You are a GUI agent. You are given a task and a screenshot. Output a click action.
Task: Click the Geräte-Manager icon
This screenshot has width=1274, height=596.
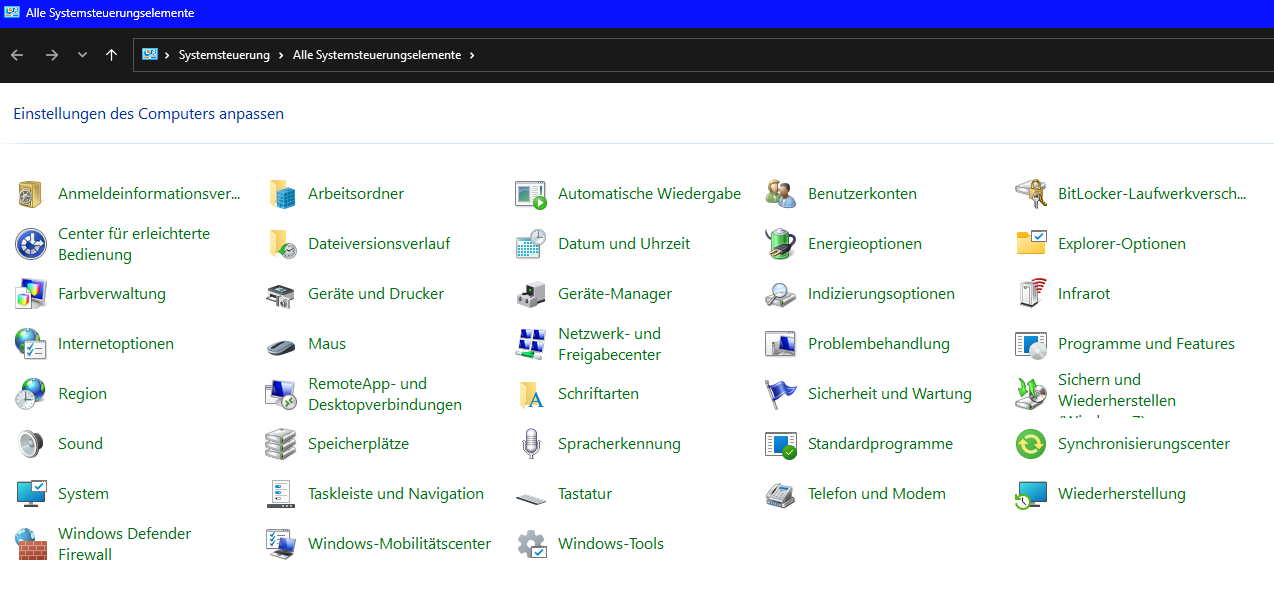point(531,294)
